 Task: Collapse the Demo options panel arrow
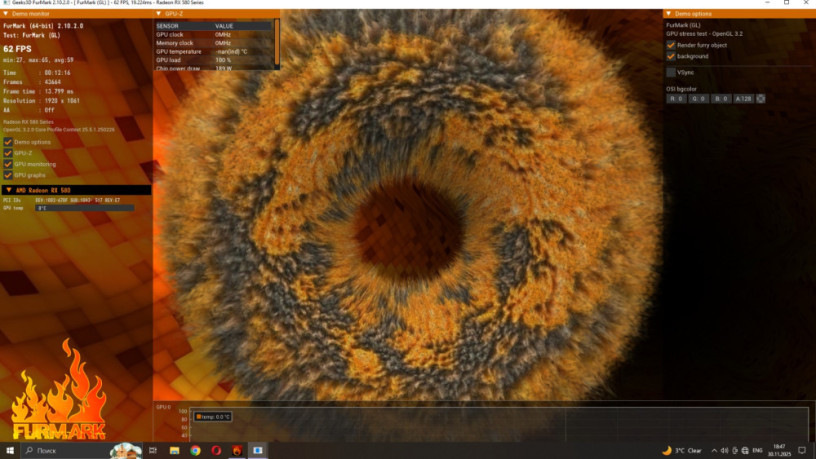tap(669, 13)
